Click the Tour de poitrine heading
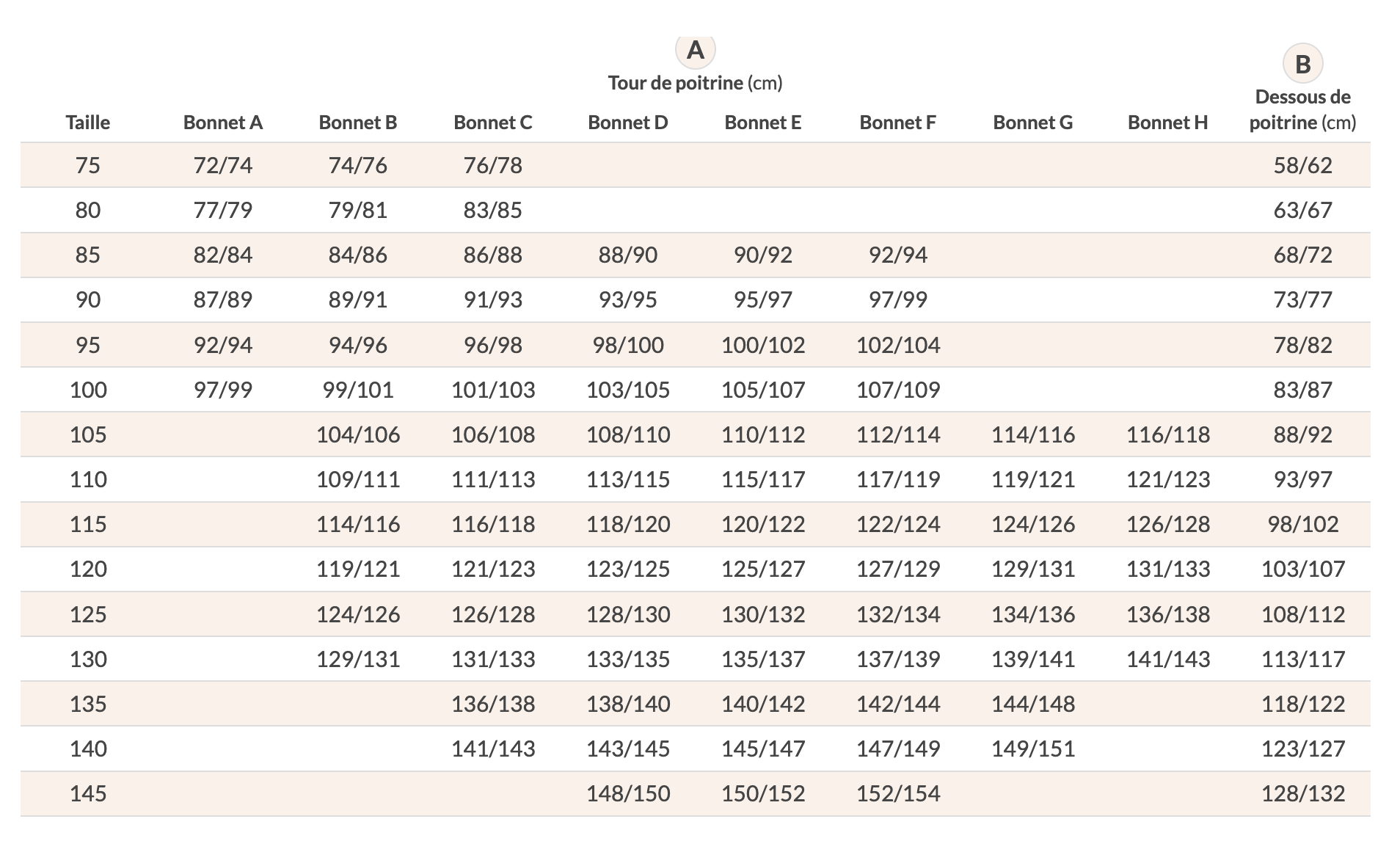 click(695, 83)
